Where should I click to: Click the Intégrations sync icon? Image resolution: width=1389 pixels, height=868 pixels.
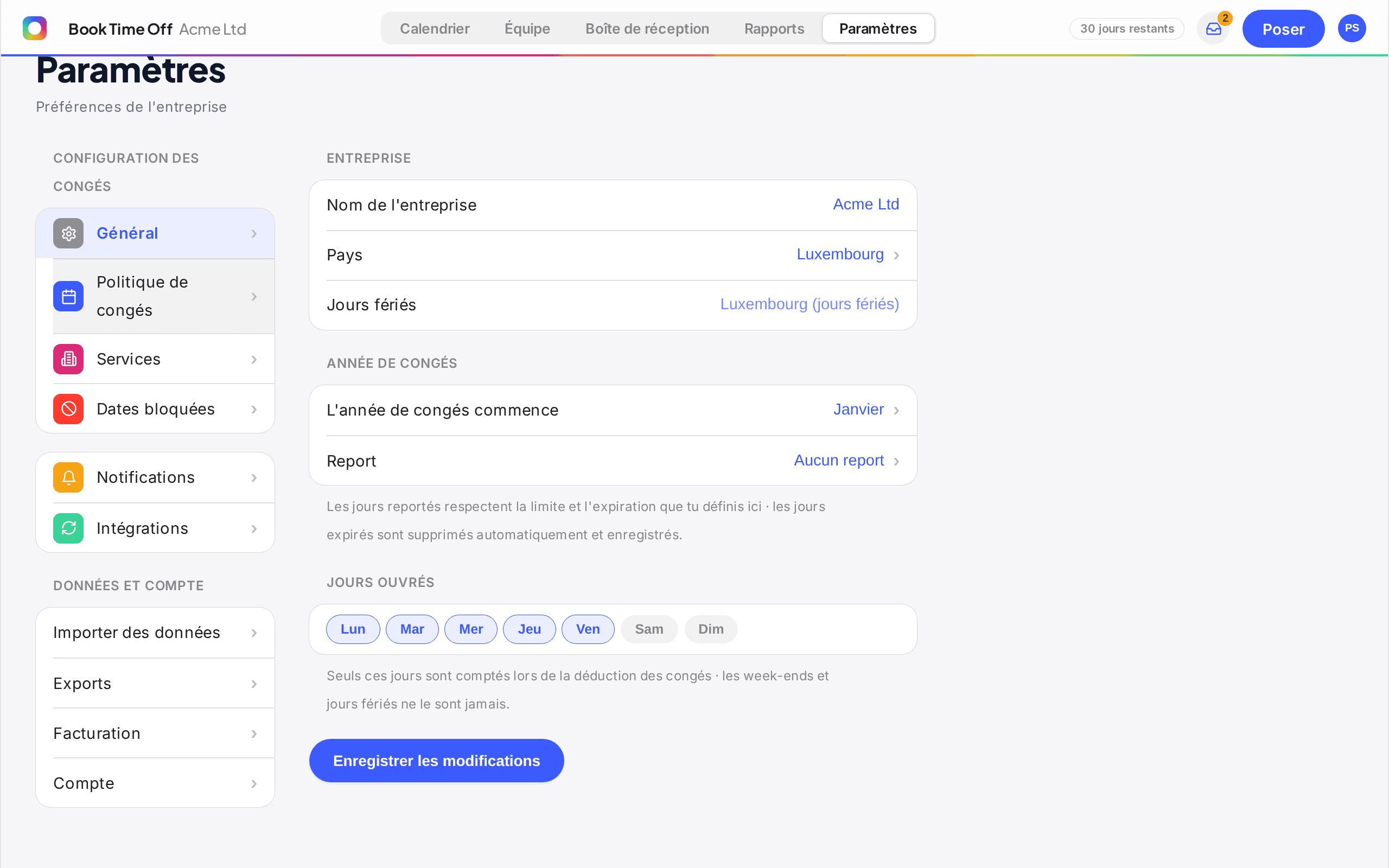(x=68, y=528)
